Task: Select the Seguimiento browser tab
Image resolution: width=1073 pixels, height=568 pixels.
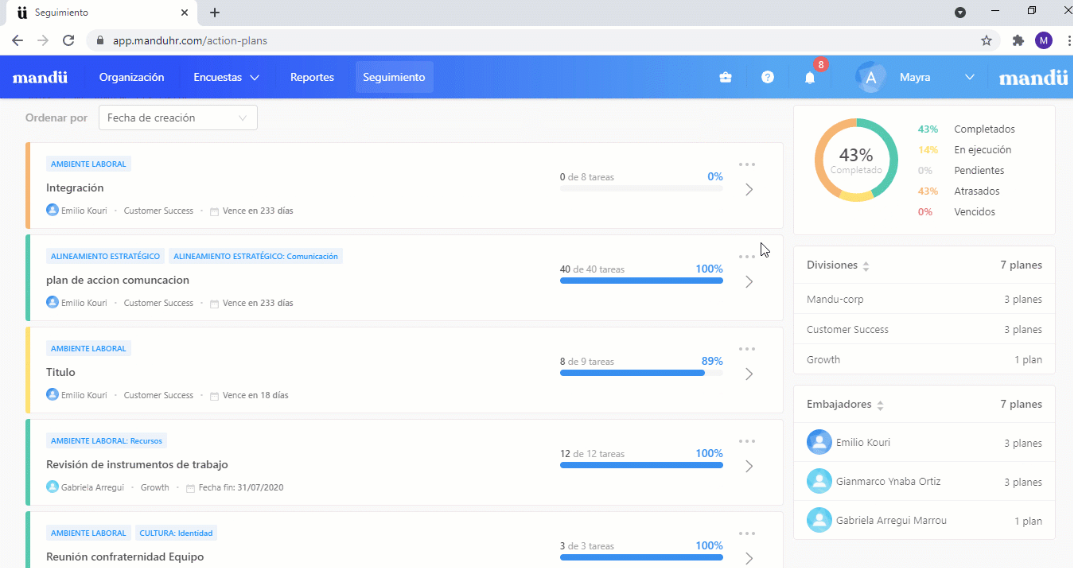Action: tap(103, 13)
